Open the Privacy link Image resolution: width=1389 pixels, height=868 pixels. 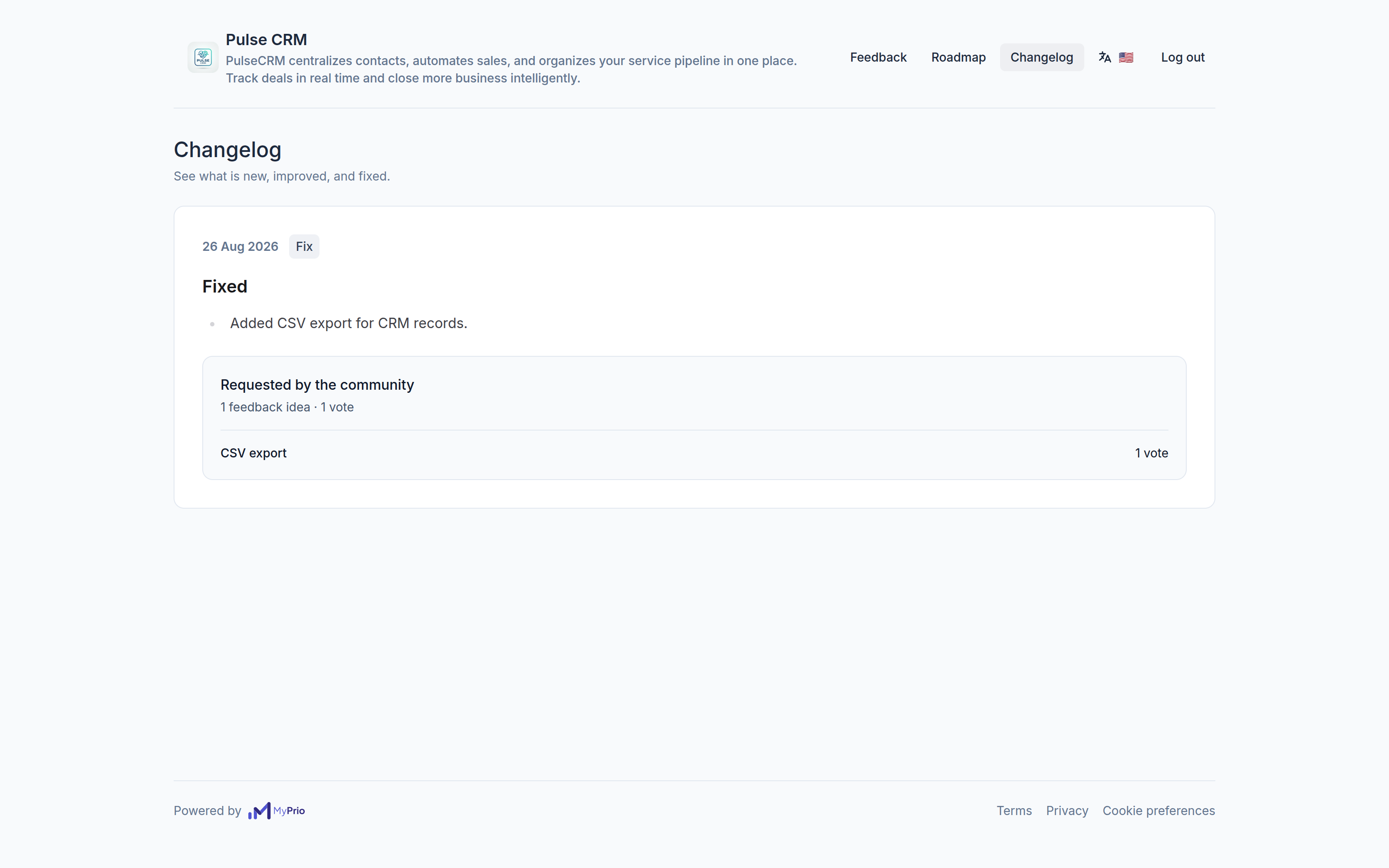click(x=1066, y=811)
